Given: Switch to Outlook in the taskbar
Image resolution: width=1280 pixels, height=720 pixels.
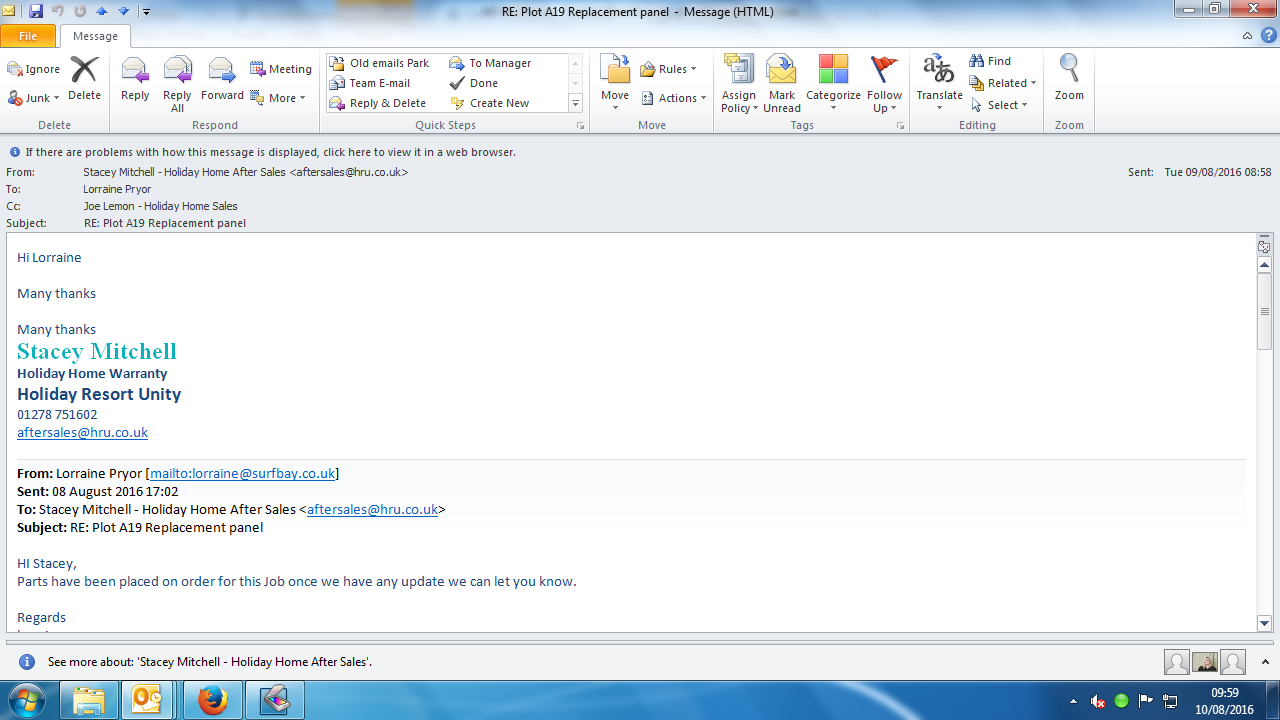Looking at the screenshot, I should pyautogui.click(x=147, y=700).
